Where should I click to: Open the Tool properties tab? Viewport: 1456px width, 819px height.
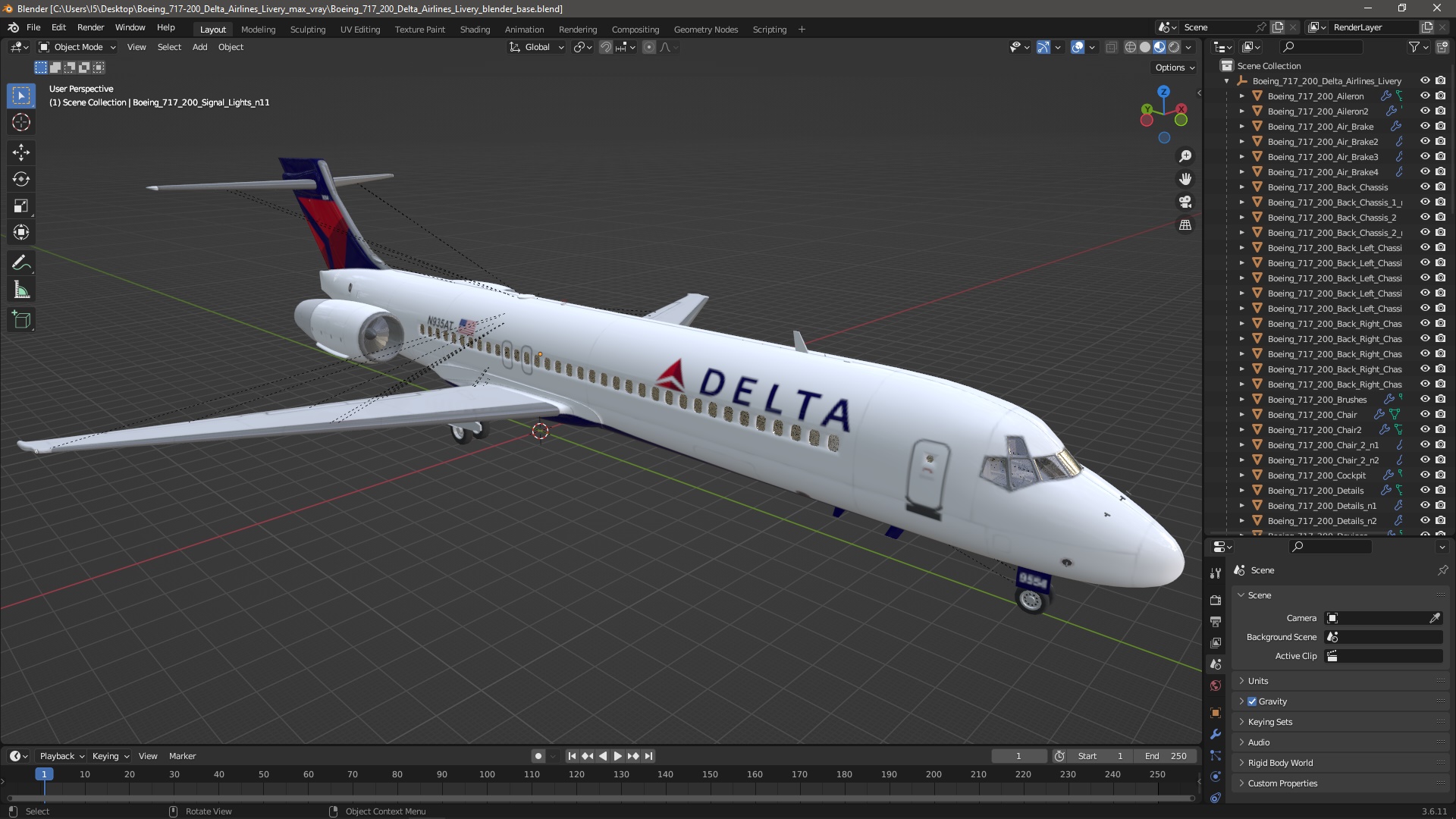click(x=1216, y=573)
